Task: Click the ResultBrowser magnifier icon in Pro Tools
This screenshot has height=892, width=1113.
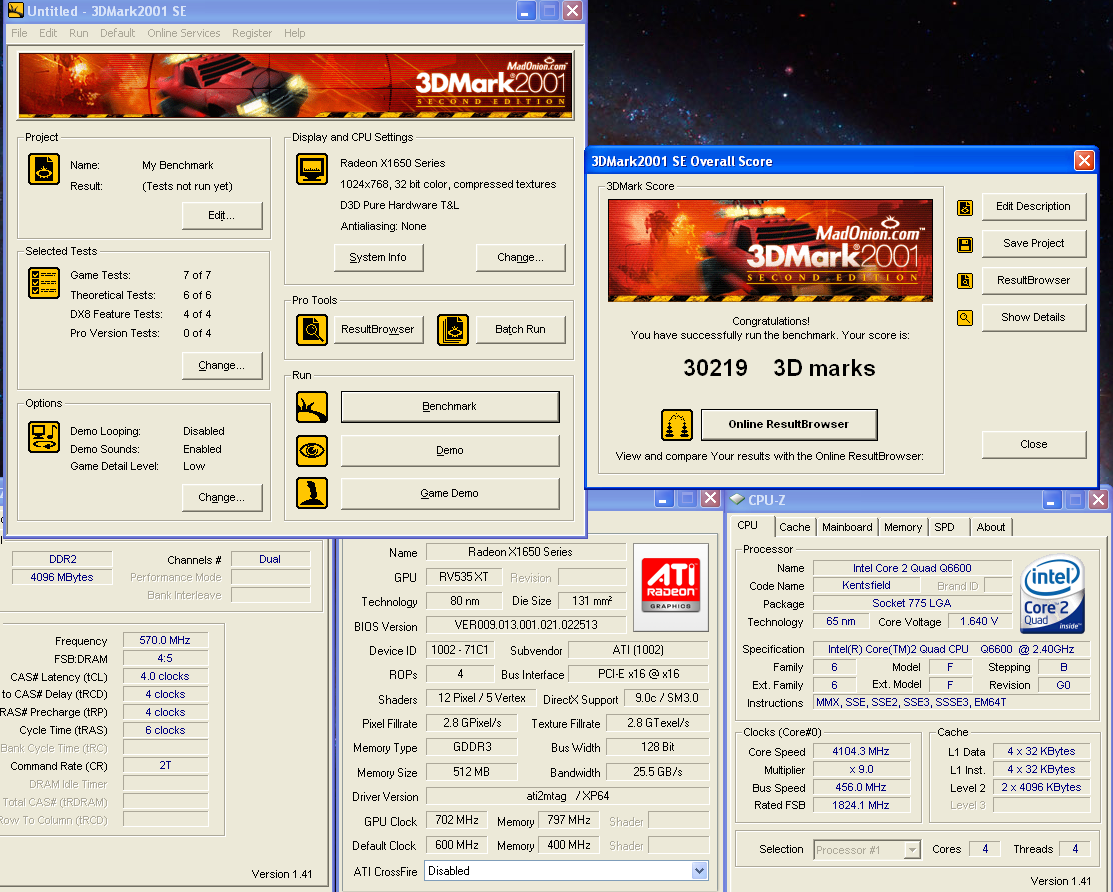Action: [x=312, y=329]
